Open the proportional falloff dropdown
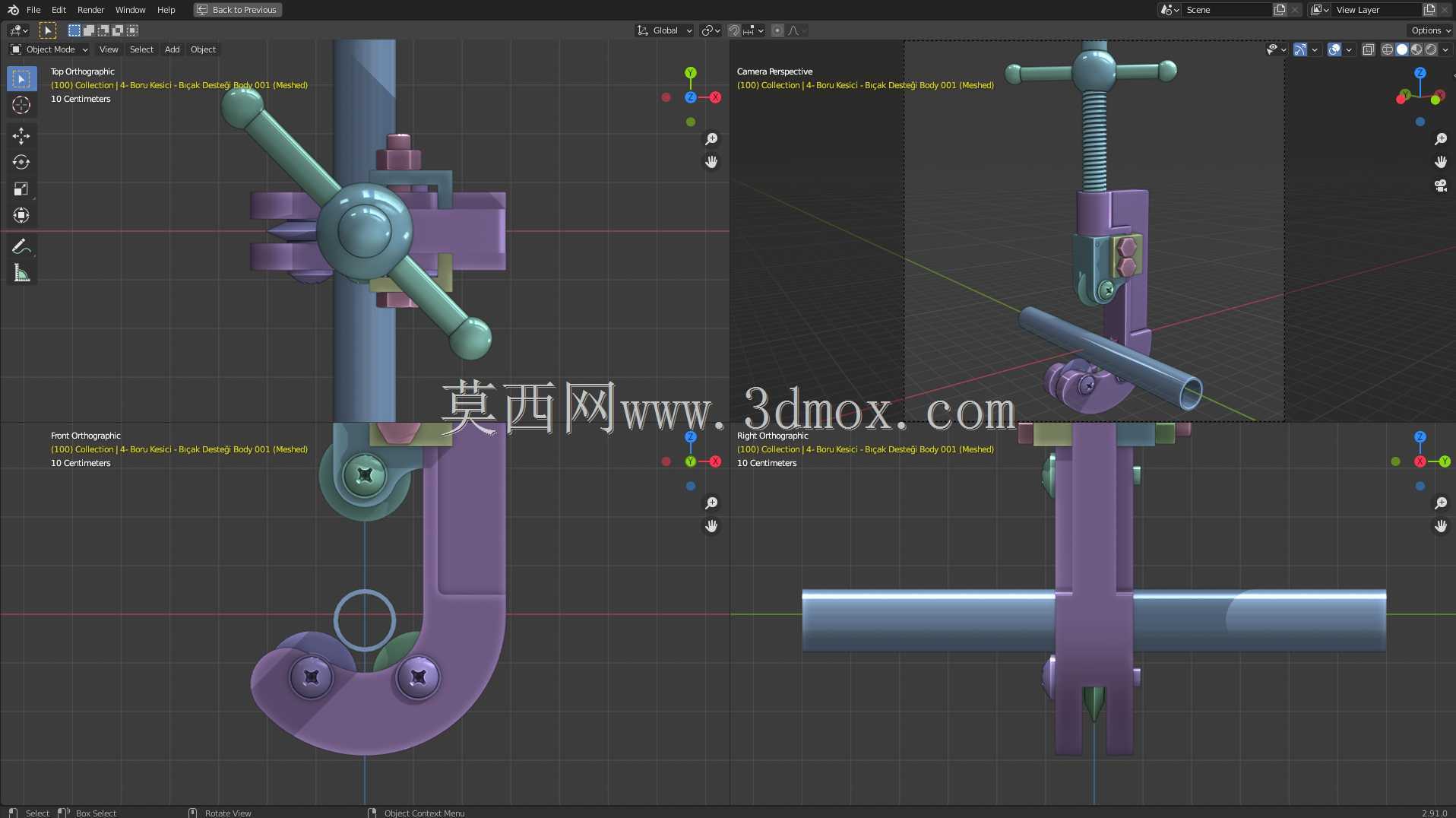This screenshot has height=818, width=1456. [797, 30]
